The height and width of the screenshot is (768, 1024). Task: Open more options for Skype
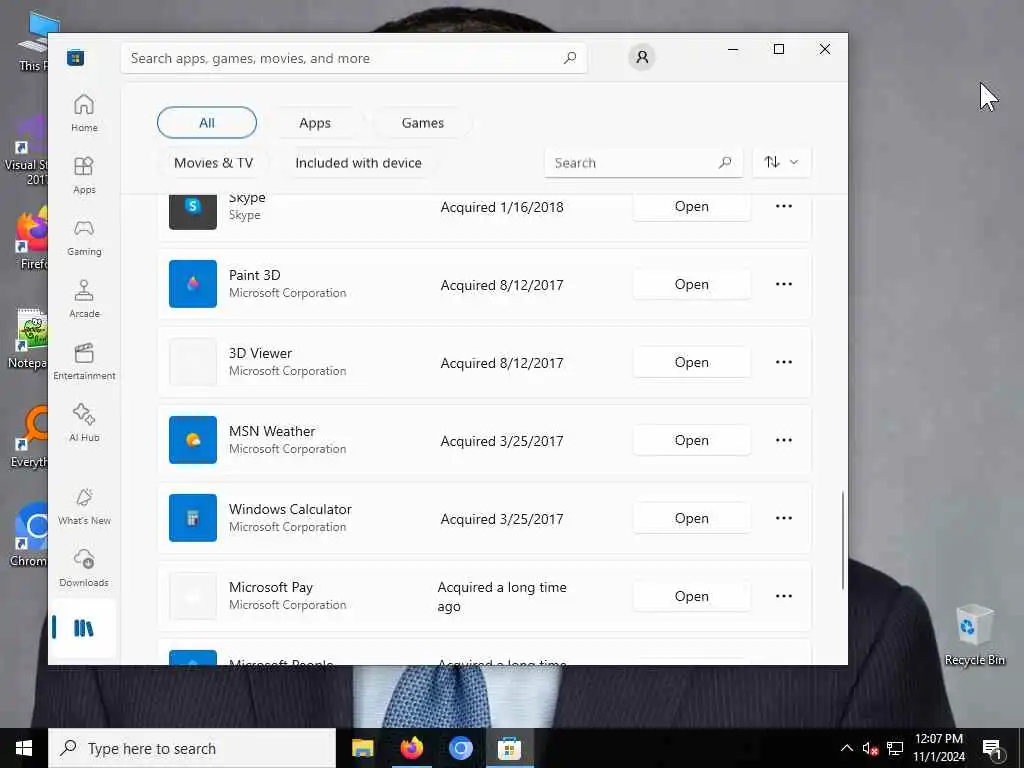(784, 206)
